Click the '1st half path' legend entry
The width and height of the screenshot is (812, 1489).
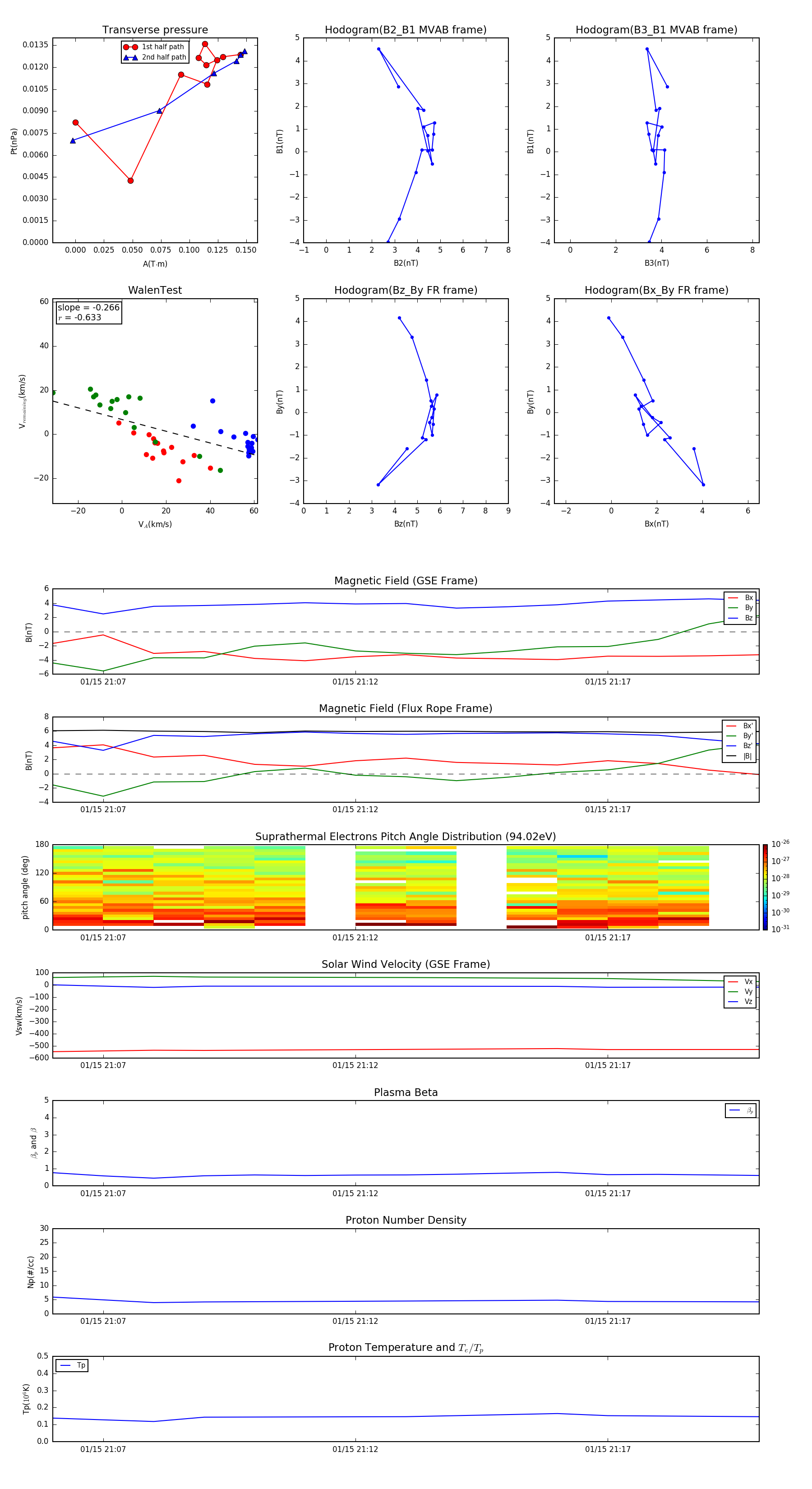point(154,47)
